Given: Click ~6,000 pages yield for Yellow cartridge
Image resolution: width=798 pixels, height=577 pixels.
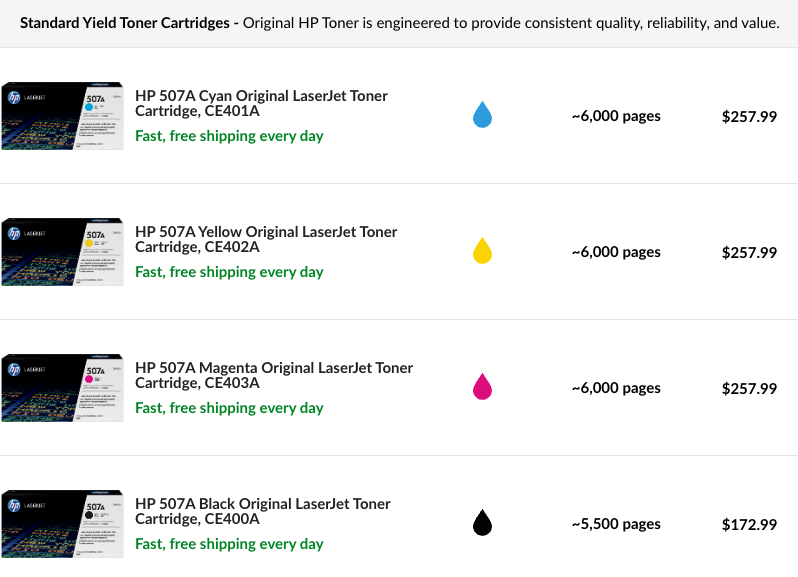Looking at the screenshot, I should [x=616, y=252].
